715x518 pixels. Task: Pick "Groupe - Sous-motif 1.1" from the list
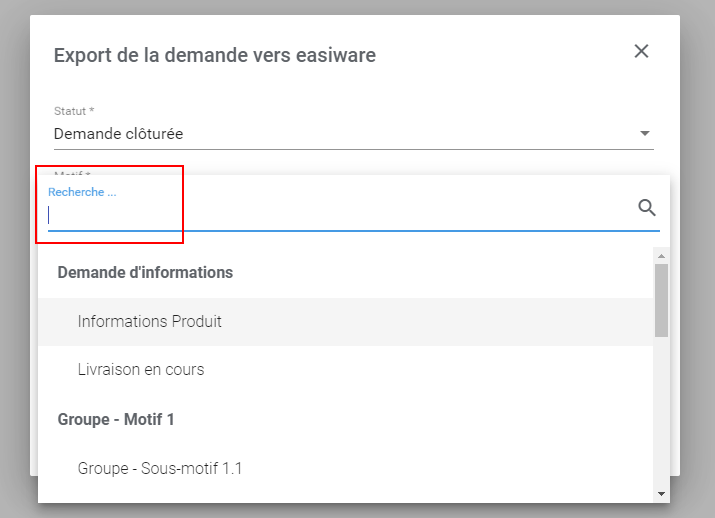(160, 468)
